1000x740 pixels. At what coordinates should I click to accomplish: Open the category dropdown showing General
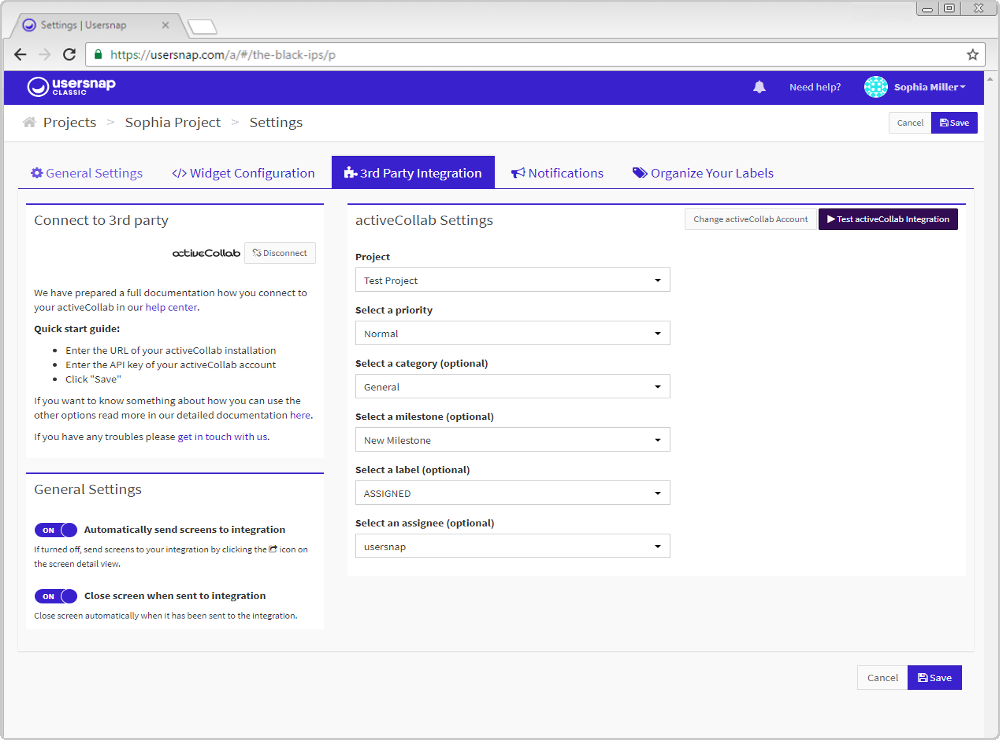coord(513,387)
